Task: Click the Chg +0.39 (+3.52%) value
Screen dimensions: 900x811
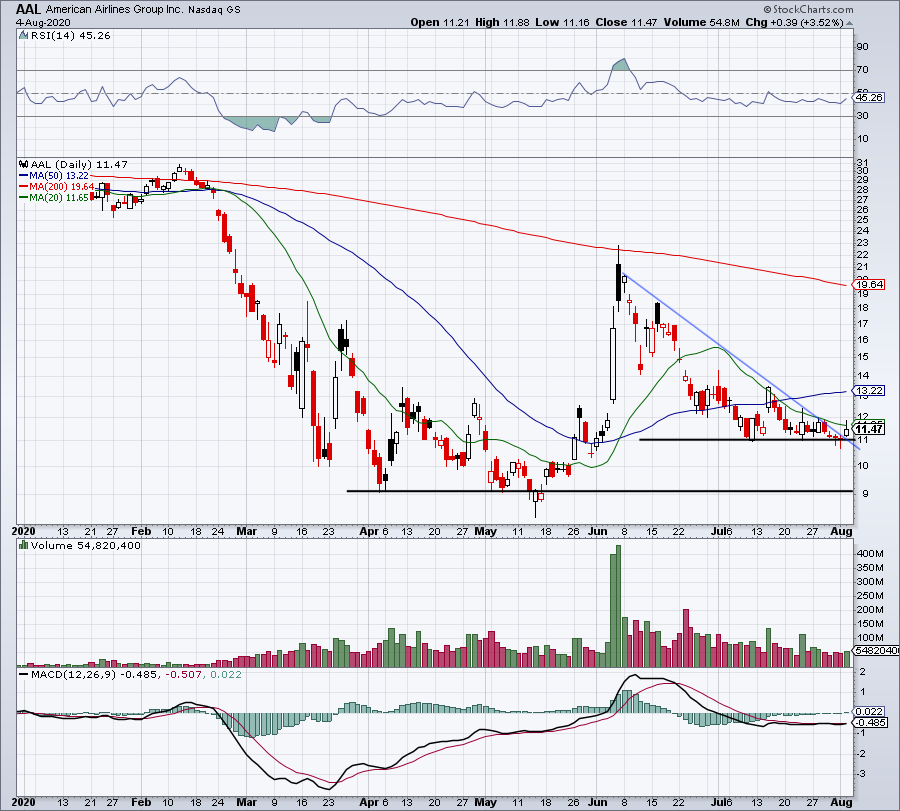Action: pyautogui.click(x=794, y=22)
